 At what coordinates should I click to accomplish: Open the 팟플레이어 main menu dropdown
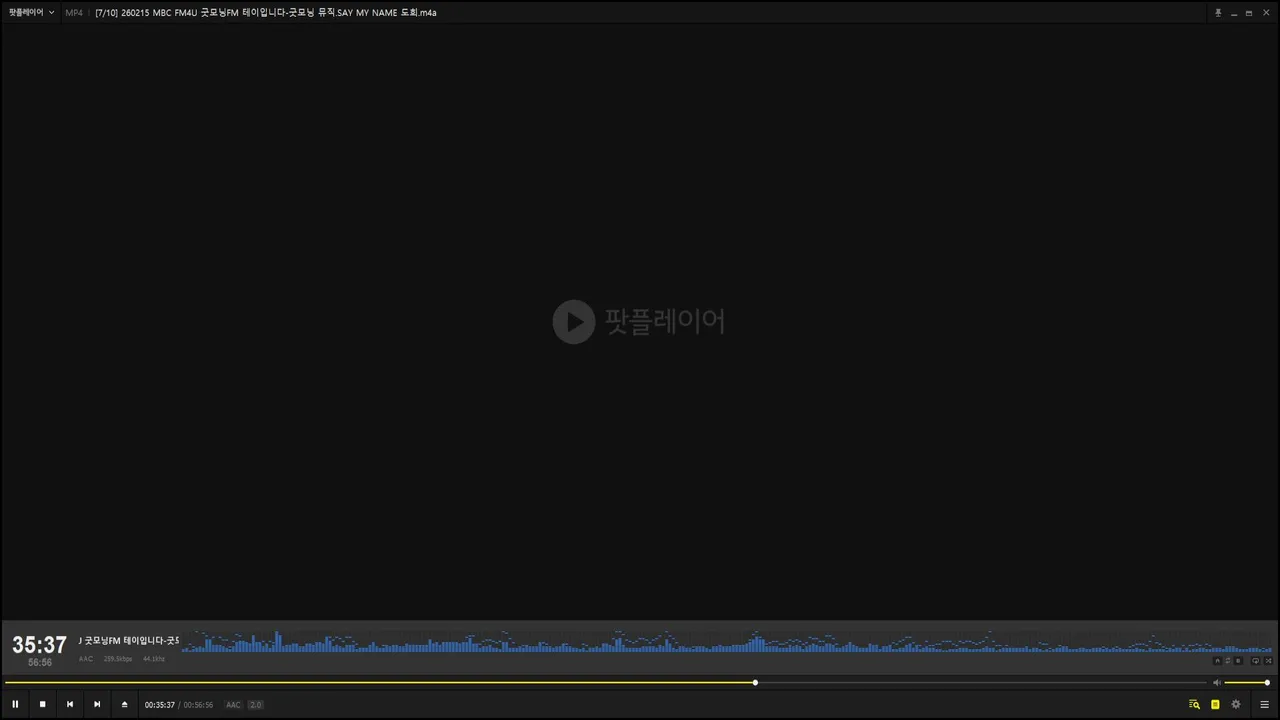(32, 13)
